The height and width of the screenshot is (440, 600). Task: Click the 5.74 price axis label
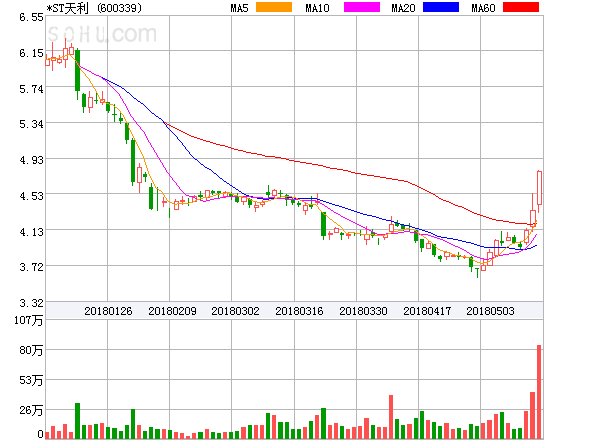pyautogui.click(x=31, y=89)
